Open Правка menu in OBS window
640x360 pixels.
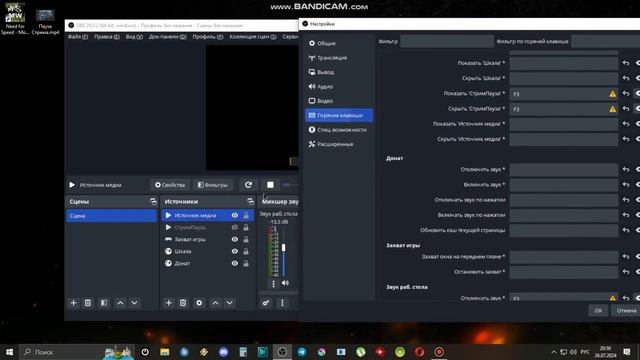pyautogui.click(x=107, y=37)
